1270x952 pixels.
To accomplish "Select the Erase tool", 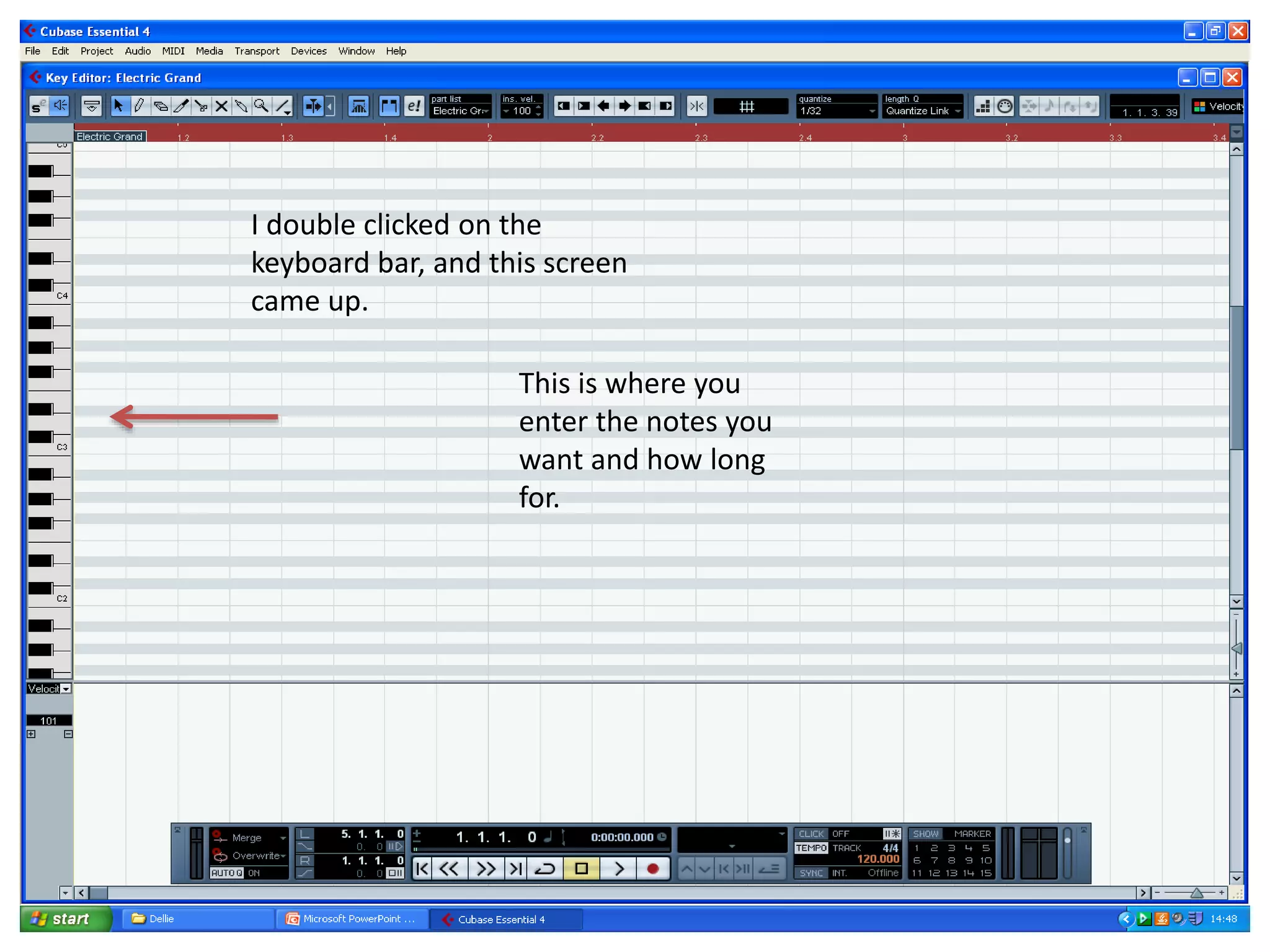I will pyautogui.click(x=160, y=106).
